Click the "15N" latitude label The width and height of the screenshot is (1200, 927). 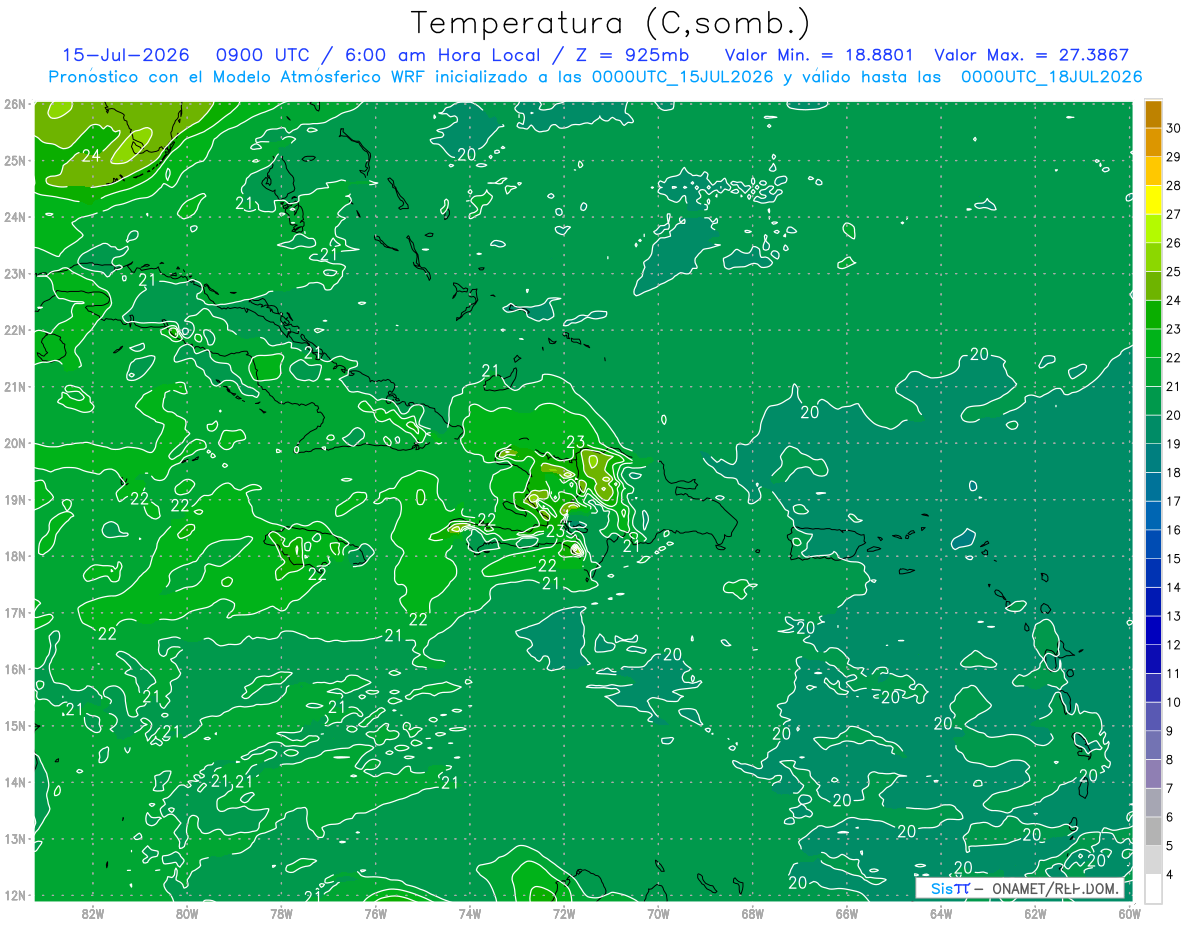click(x=15, y=725)
